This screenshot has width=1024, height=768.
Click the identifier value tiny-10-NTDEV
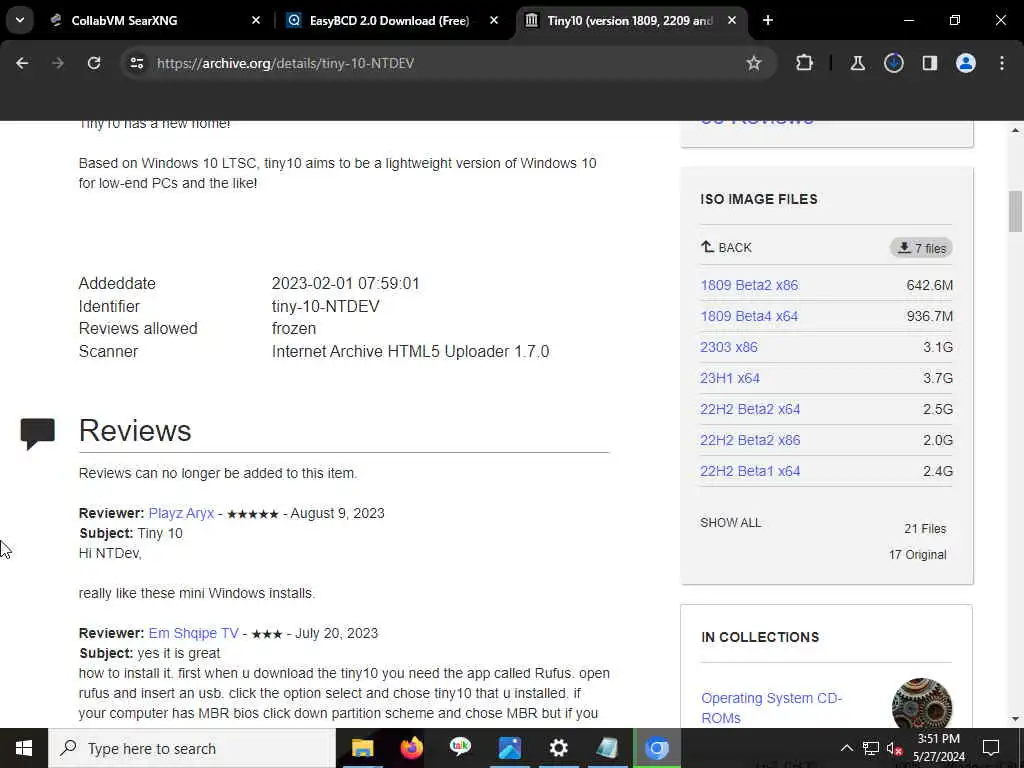325,306
